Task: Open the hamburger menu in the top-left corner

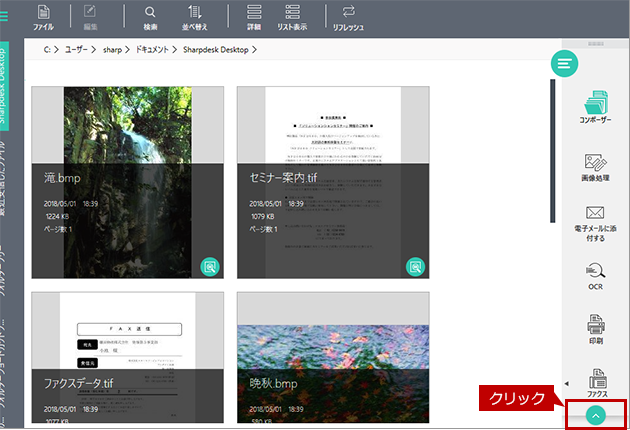Action: tap(4, 16)
